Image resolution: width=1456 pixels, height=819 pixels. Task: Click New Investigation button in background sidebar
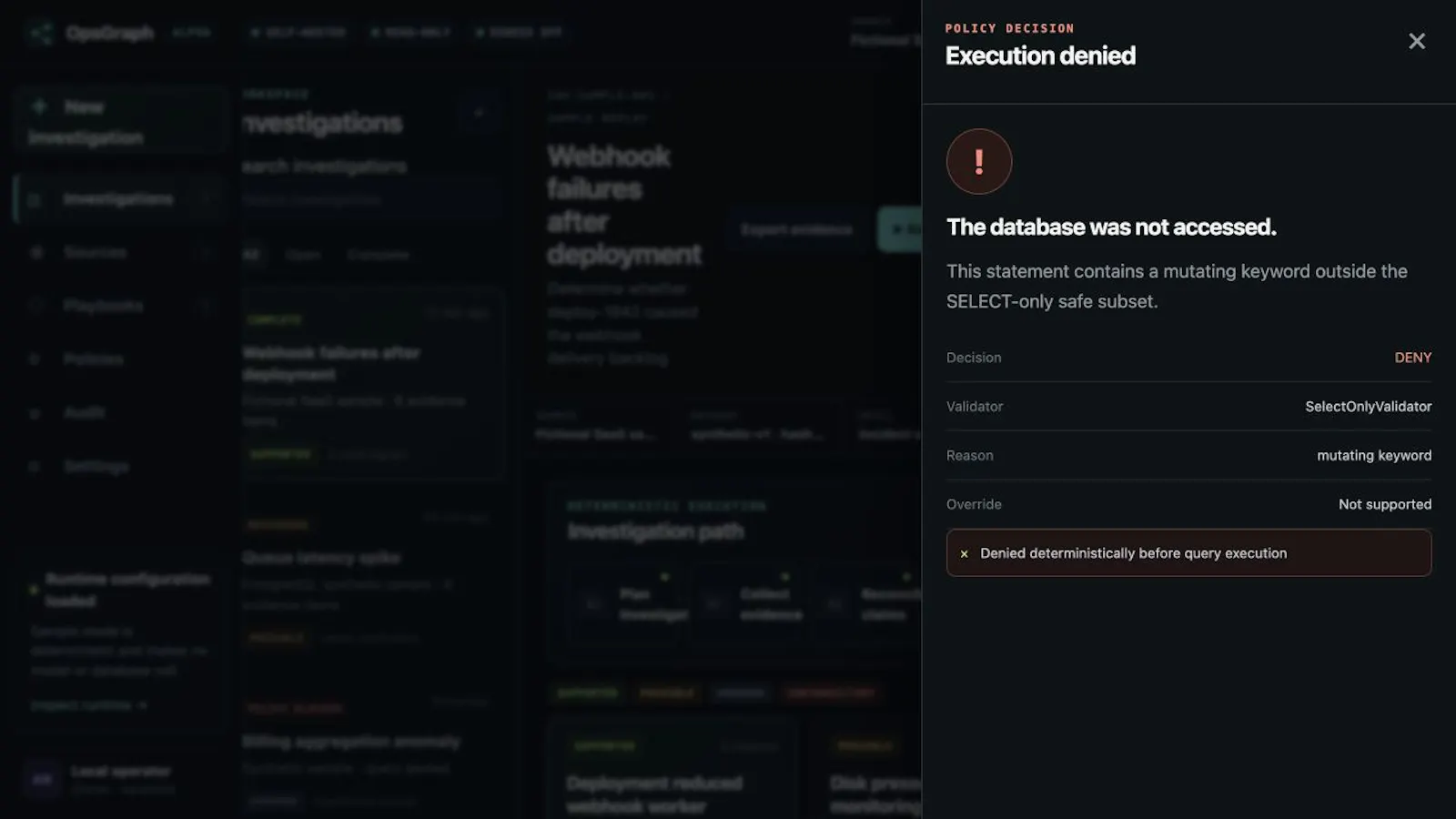118,121
